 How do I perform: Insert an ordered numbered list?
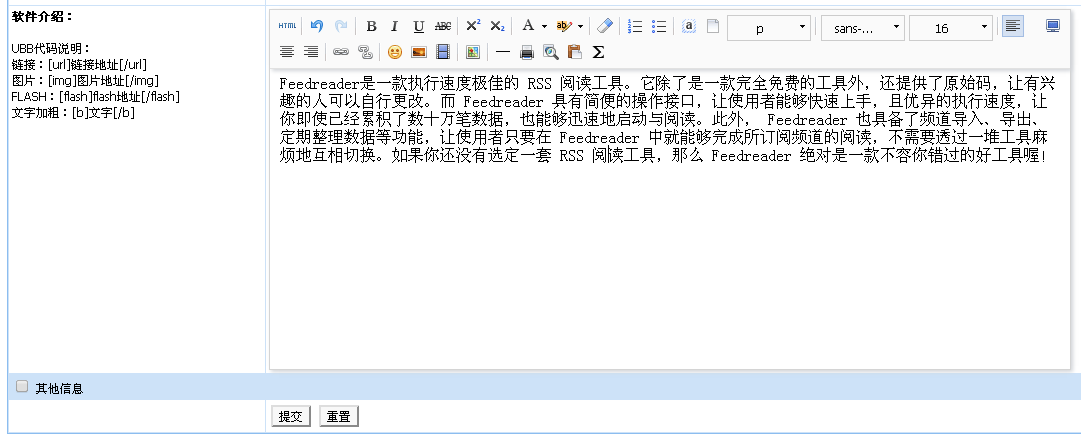pos(634,27)
